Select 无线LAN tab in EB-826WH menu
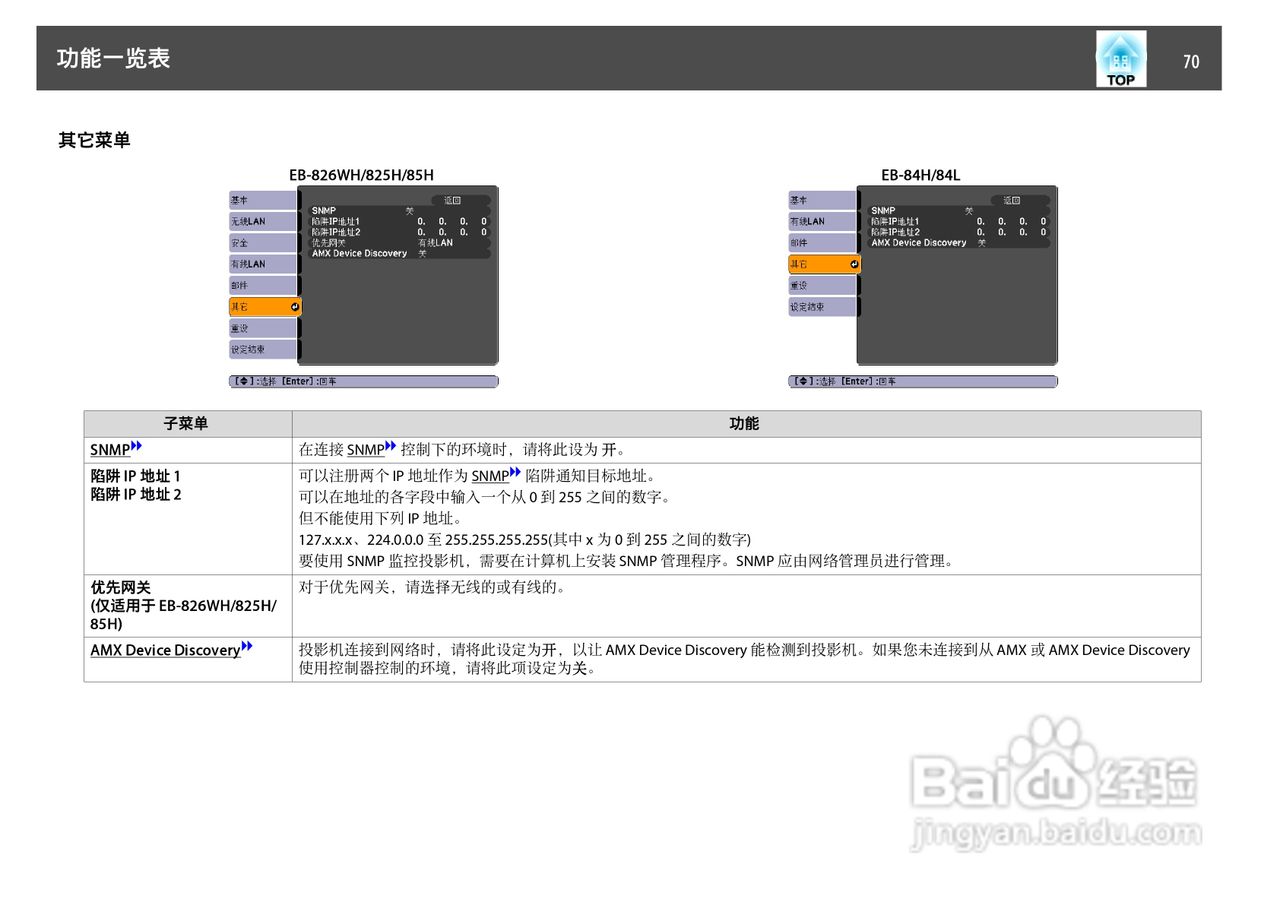The image size is (1280, 905). tap(263, 221)
